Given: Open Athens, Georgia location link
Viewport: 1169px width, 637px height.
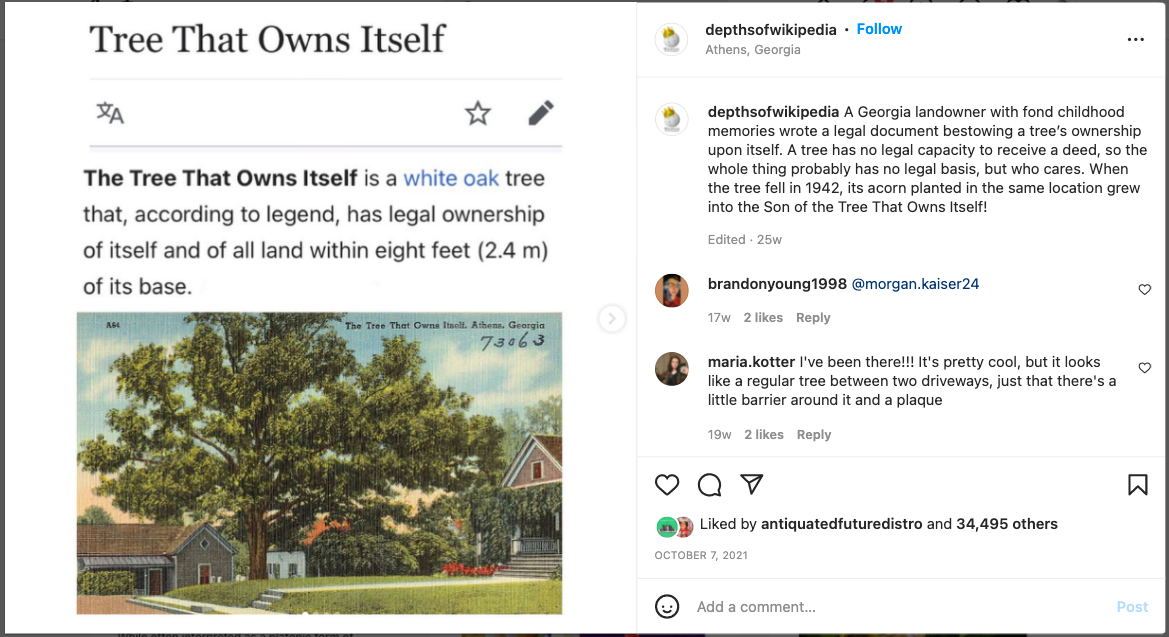Looking at the screenshot, I should 753,50.
